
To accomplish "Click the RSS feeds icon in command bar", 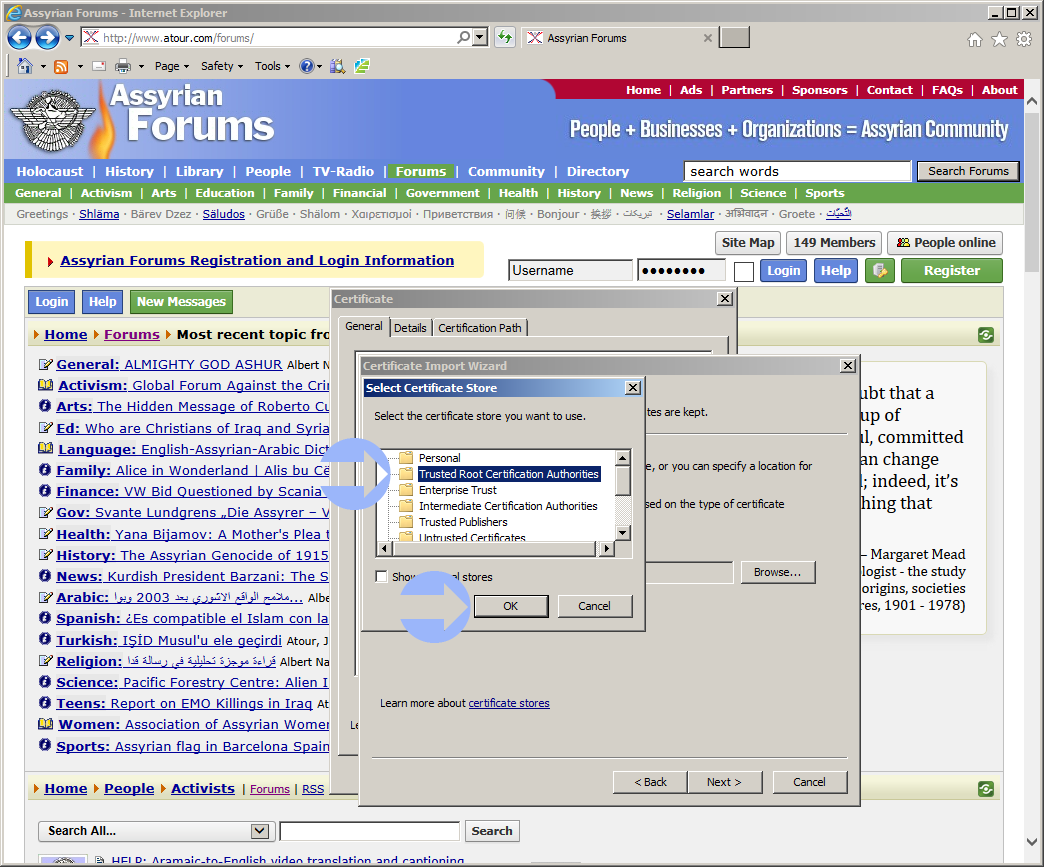I will 61,66.
